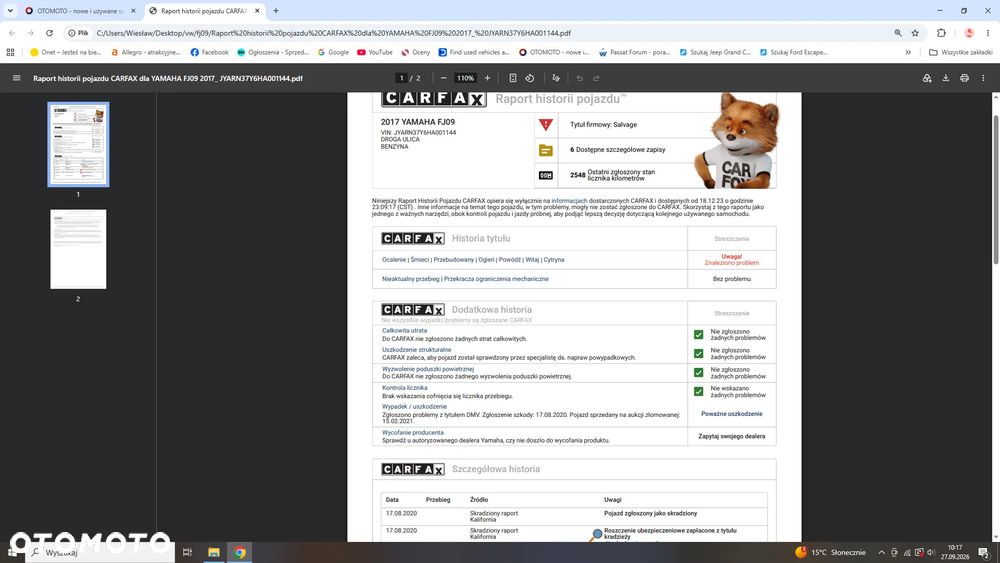Image resolution: width=1000 pixels, height=563 pixels.
Task: Save the PDF to Google Drive
Action: (x=927, y=78)
